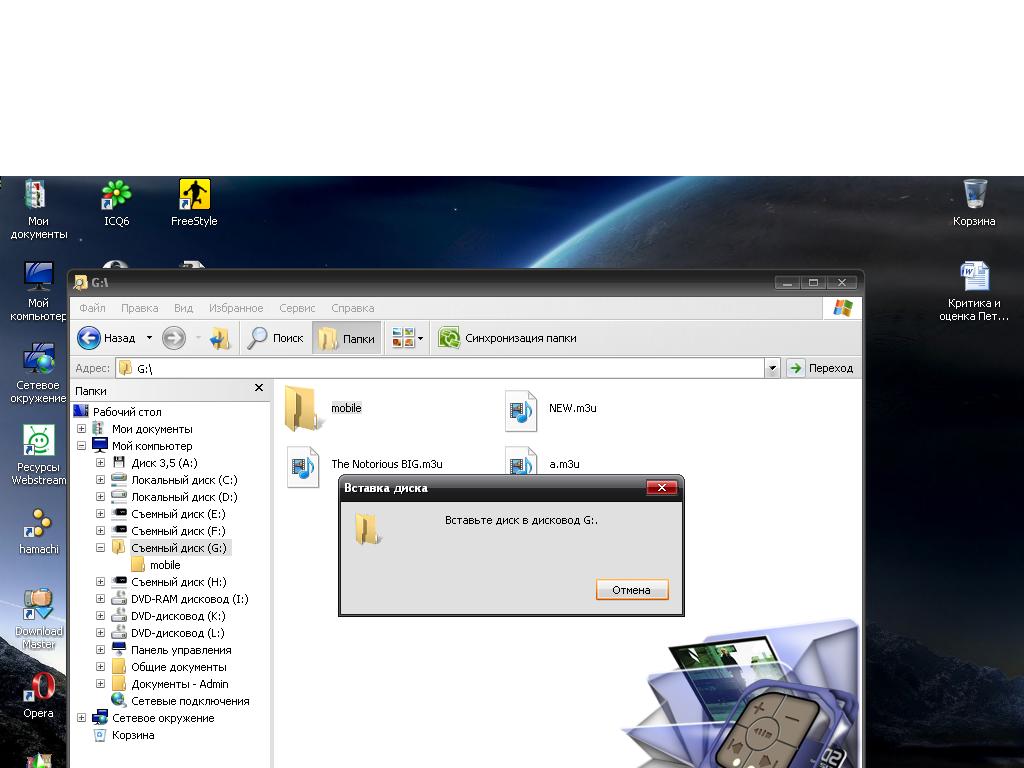Image resolution: width=1024 pixels, height=768 pixels.
Task: Click the Up folder toolbar icon
Action: [220, 338]
